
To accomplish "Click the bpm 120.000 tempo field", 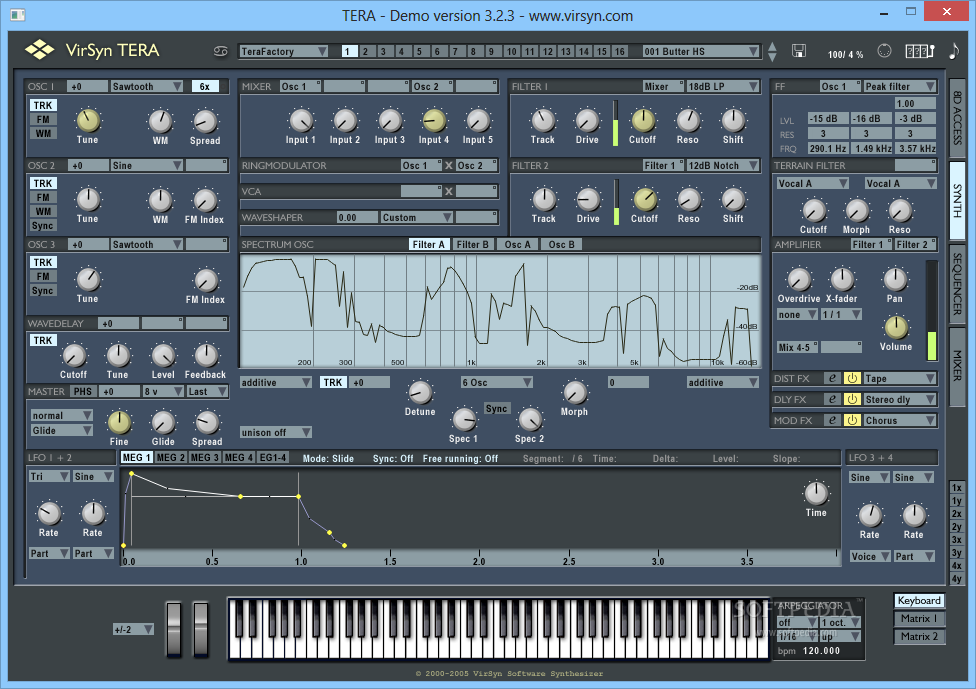I will point(819,651).
